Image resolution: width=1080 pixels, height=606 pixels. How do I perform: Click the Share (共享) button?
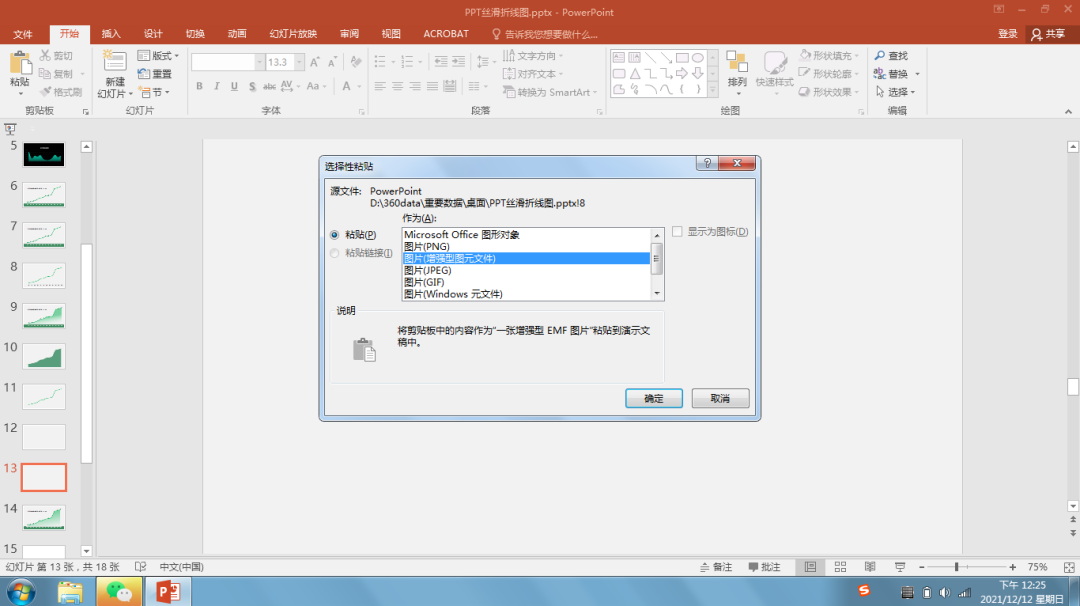coord(1048,34)
